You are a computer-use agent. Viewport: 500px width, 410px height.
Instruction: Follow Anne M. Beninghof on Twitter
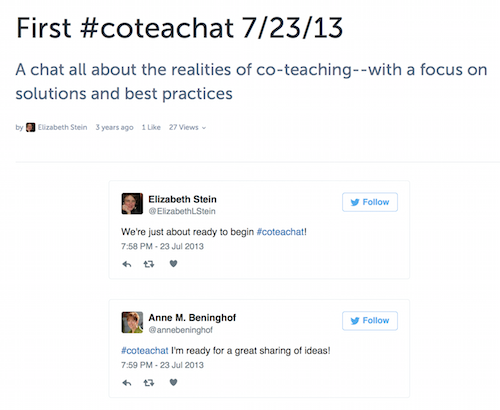370,321
